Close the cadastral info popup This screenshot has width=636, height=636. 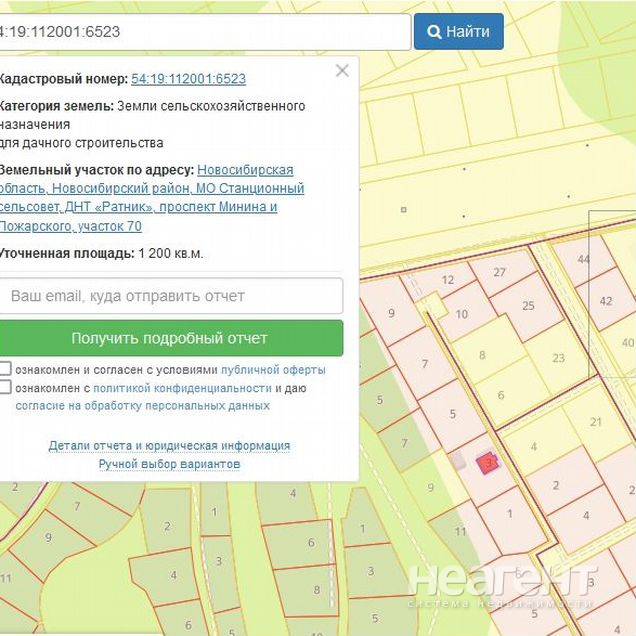click(342, 70)
